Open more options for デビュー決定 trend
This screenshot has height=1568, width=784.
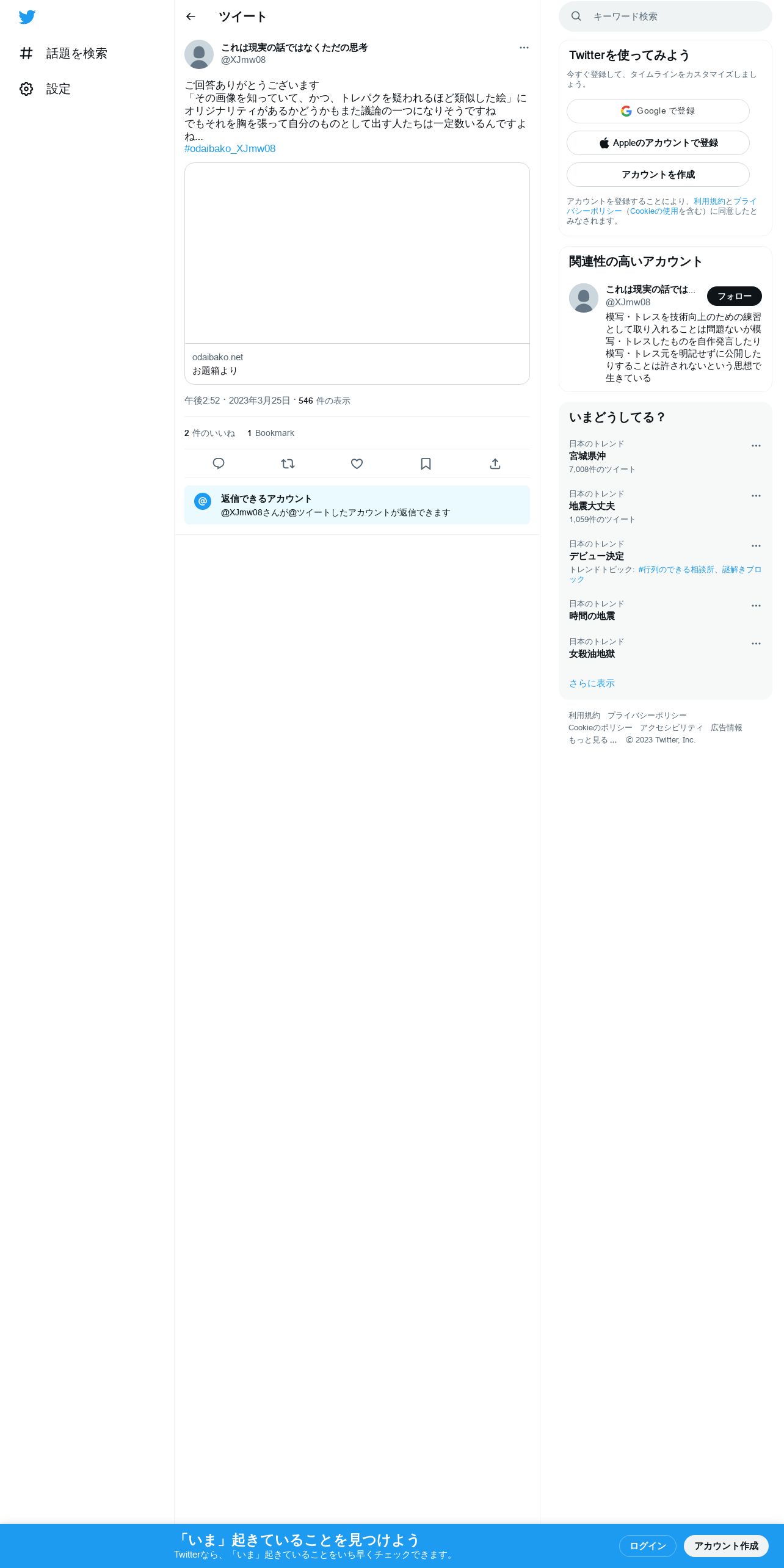(756, 546)
